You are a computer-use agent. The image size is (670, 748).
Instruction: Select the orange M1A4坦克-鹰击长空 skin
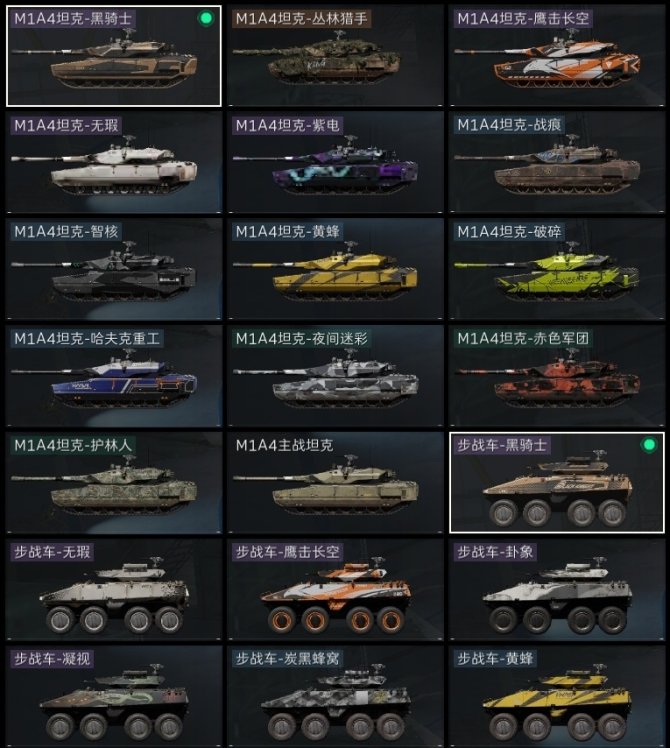tap(557, 56)
